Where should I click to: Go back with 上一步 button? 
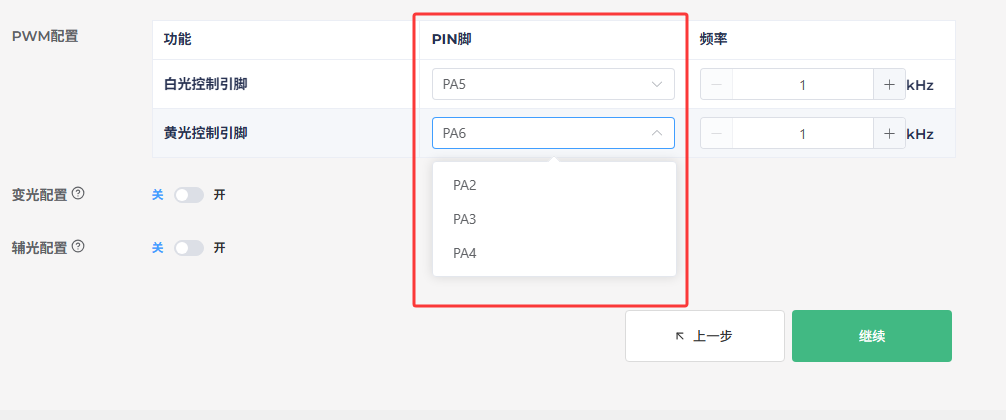705,336
